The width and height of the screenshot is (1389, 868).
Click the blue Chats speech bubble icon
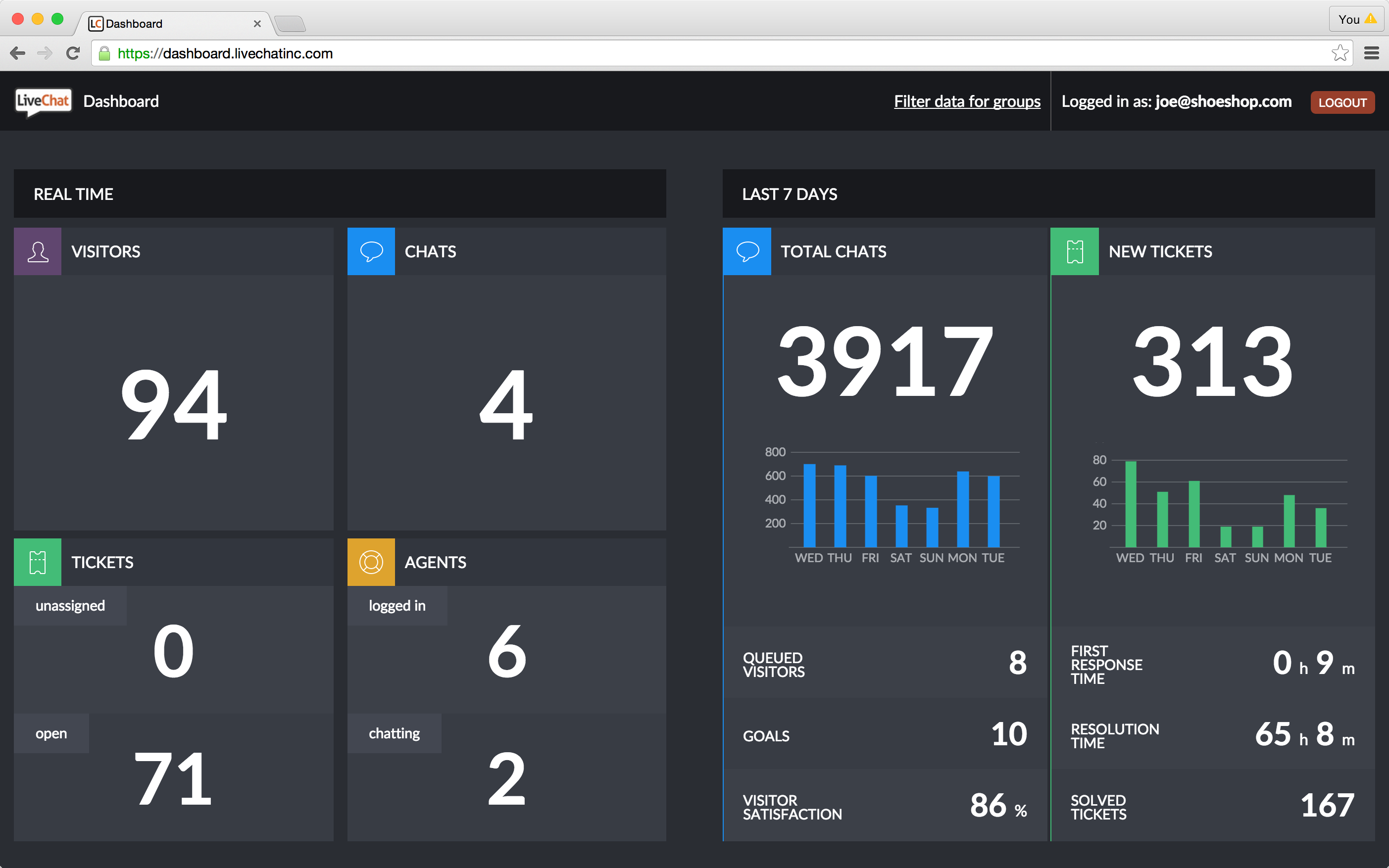pos(371,251)
